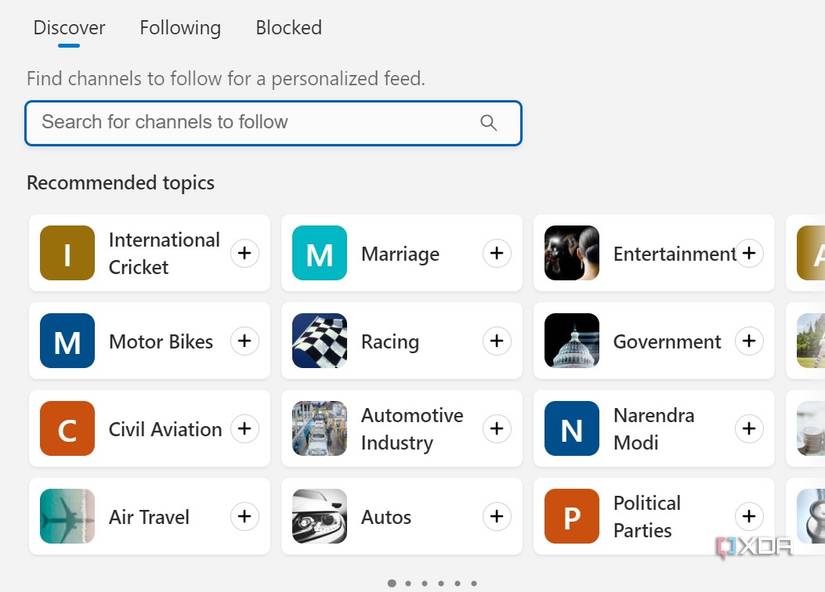Click the search magnifier icon
Viewport: 825px width, 592px height.
(488, 123)
